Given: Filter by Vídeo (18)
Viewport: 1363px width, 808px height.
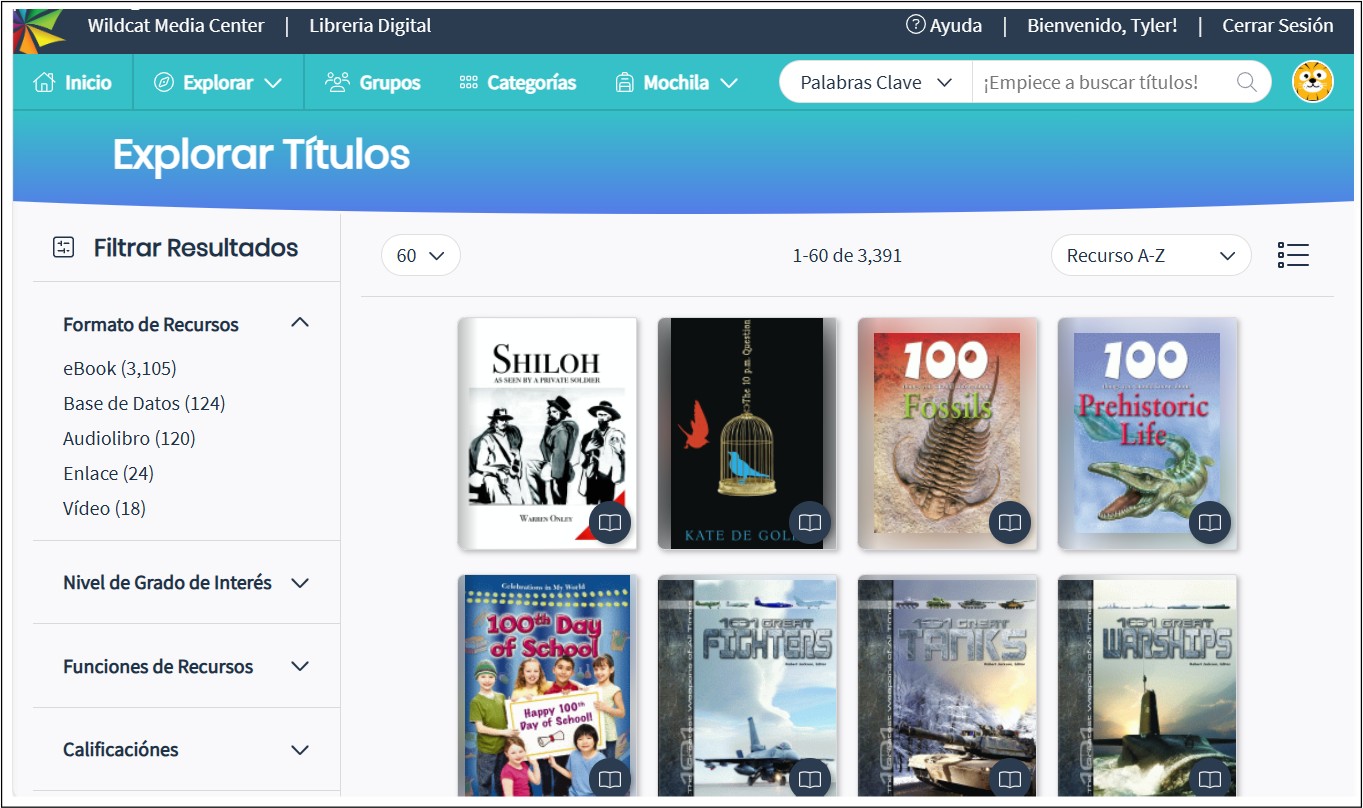Looking at the screenshot, I should 104,508.
